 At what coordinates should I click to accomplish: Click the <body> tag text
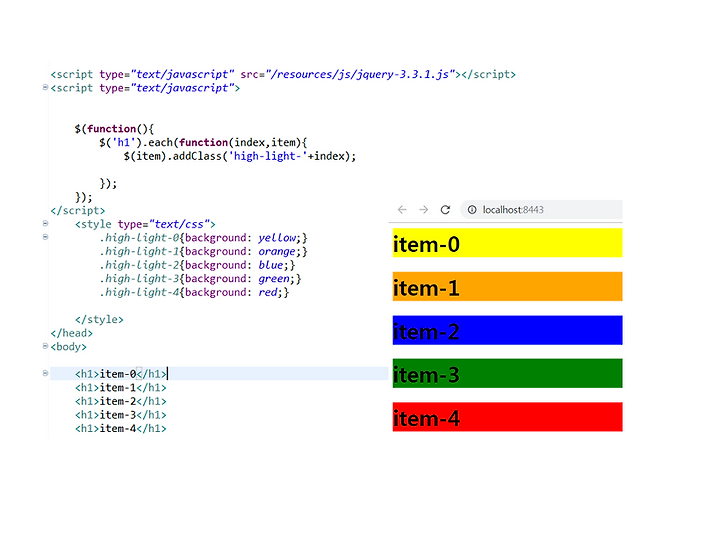(x=68, y=347)
